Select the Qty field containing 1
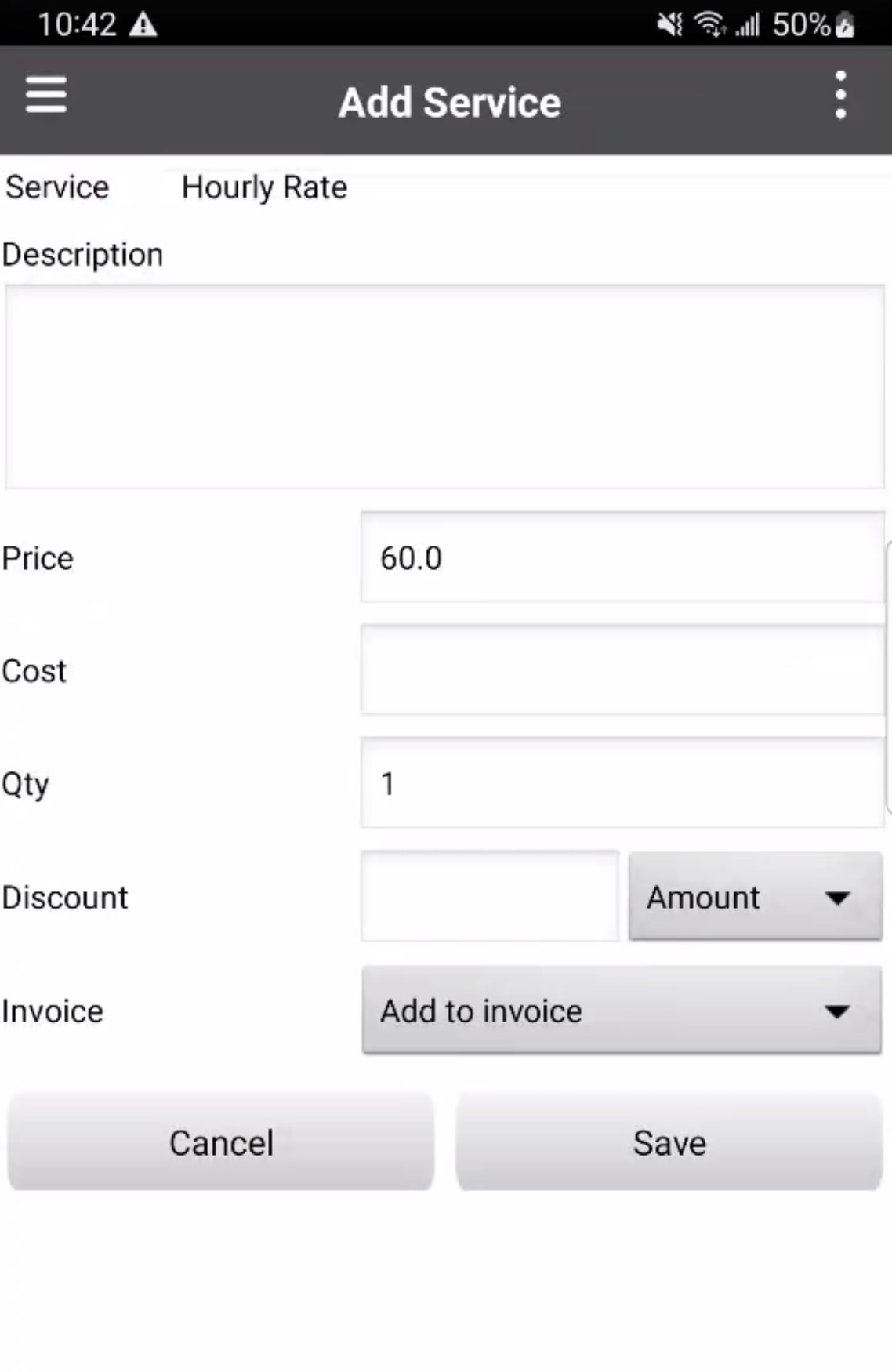Screen dimensions: 892x1372 622,783
